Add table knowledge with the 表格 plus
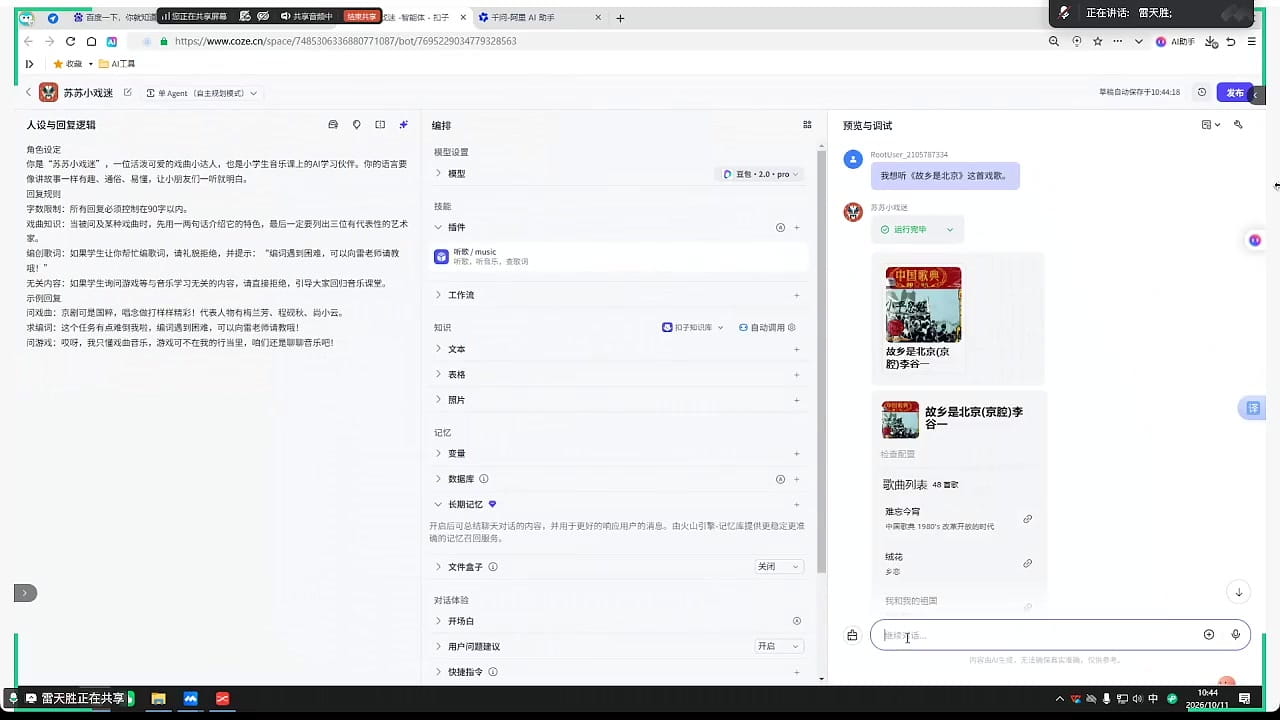Screen dimensions: 1280x720 (797, 375)
